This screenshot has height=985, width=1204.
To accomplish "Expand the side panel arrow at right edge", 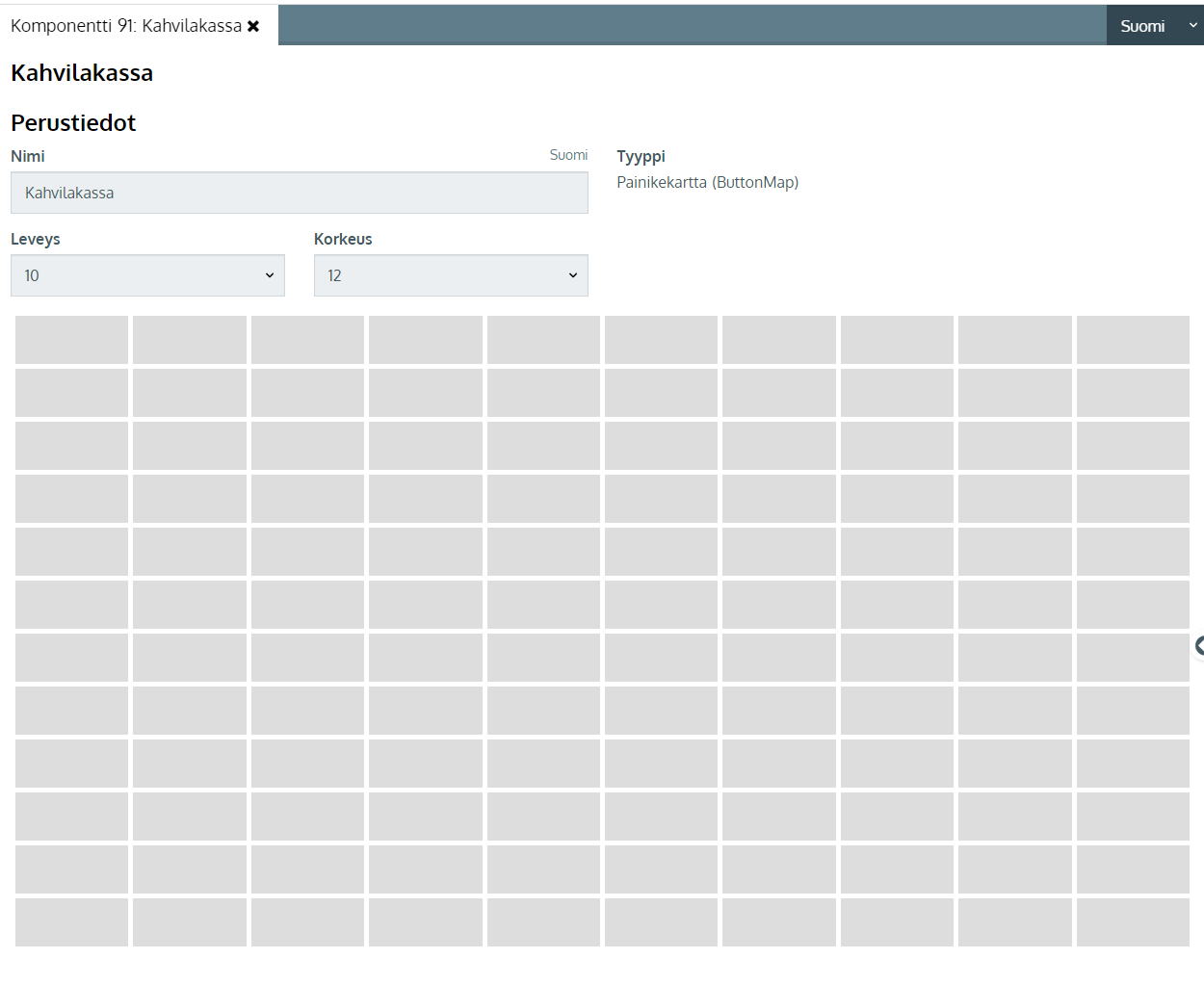I will 1199,646.
